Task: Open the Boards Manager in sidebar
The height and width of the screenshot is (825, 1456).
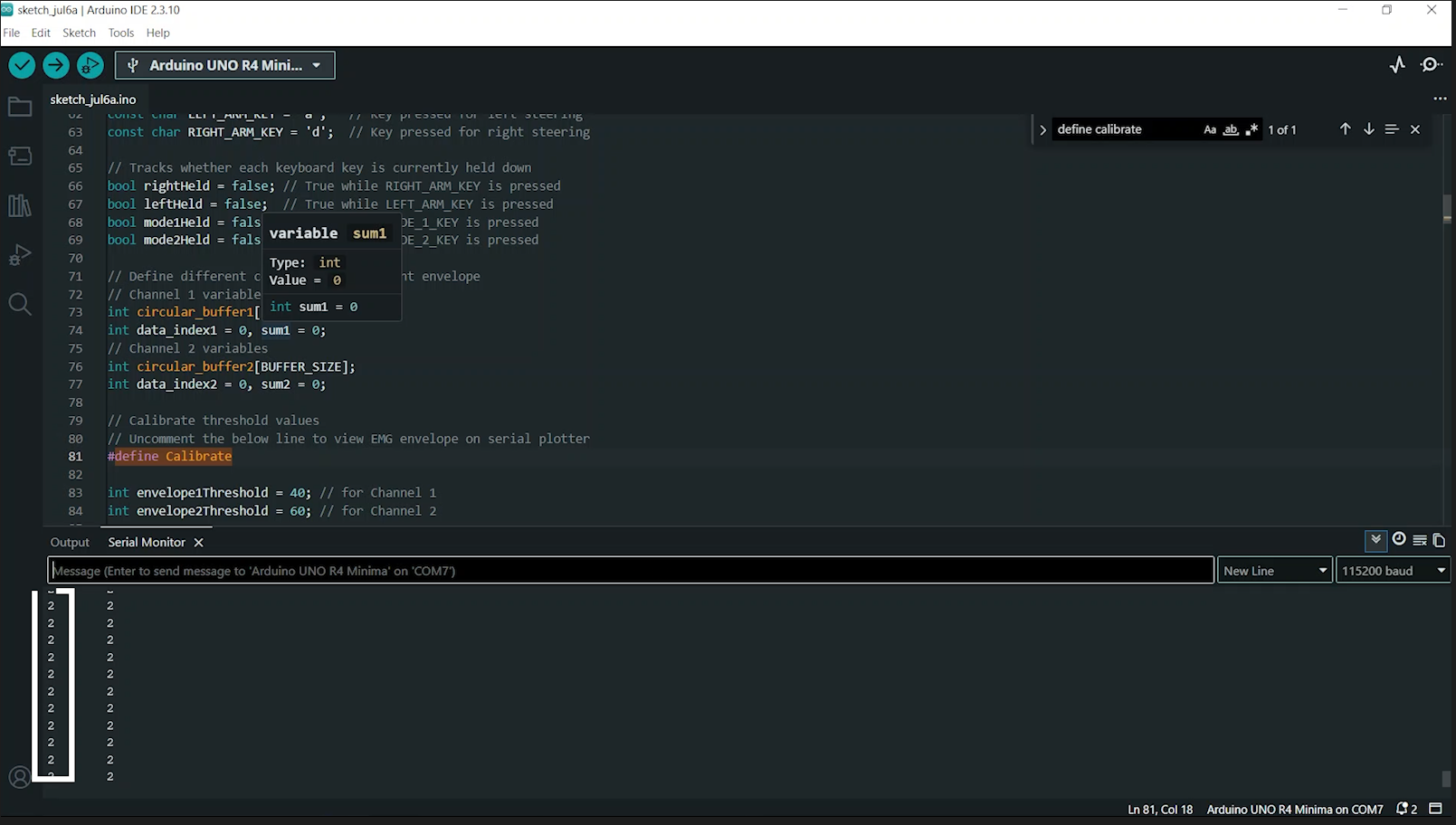Action: 20,156
